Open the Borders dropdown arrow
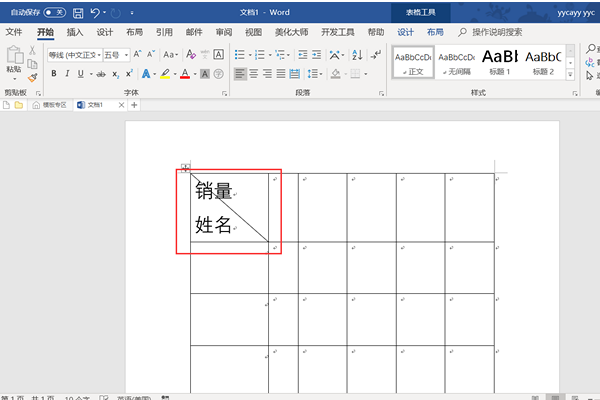 [x=366, y=74]
